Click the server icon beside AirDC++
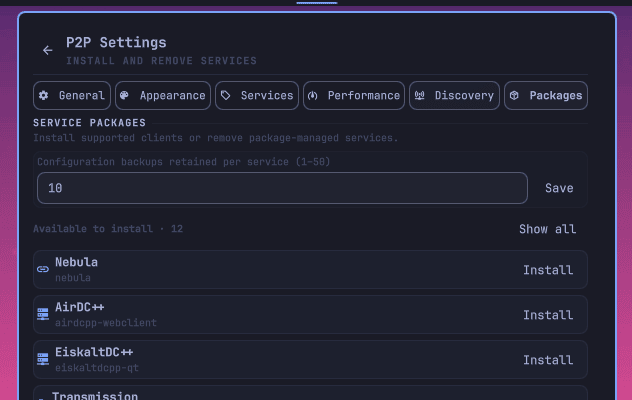This screenshot has width=632, height=400. coord(43,314)
